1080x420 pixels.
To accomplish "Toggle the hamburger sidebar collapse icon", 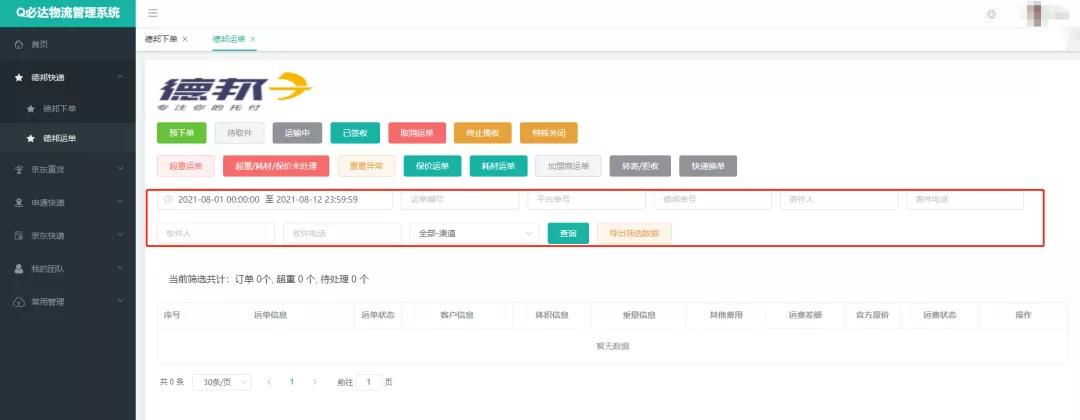I will point(152,13).
